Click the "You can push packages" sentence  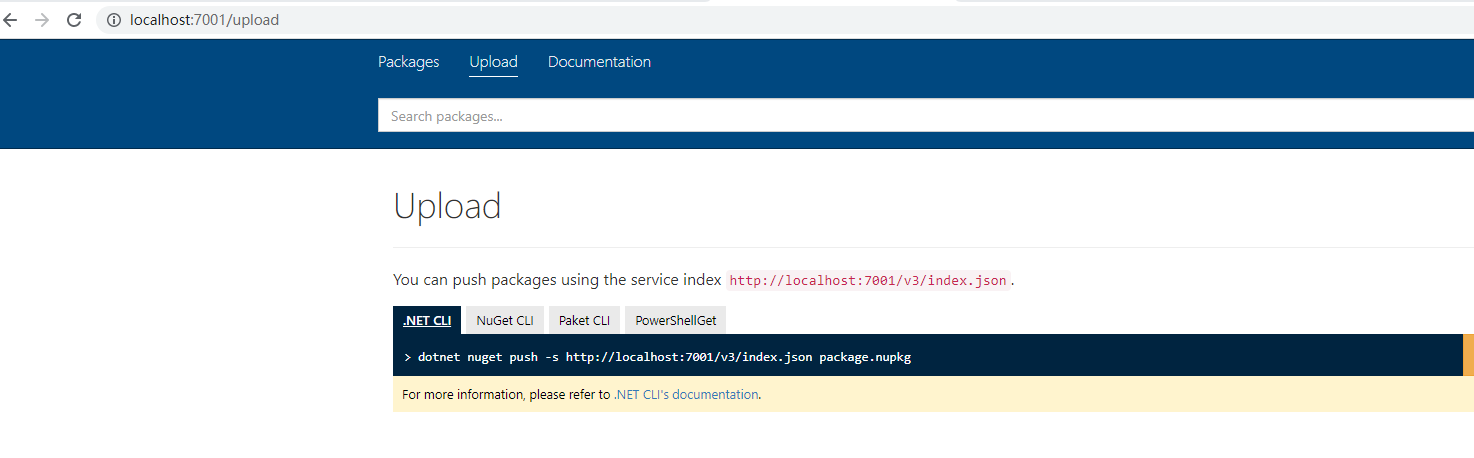(557, 280)
